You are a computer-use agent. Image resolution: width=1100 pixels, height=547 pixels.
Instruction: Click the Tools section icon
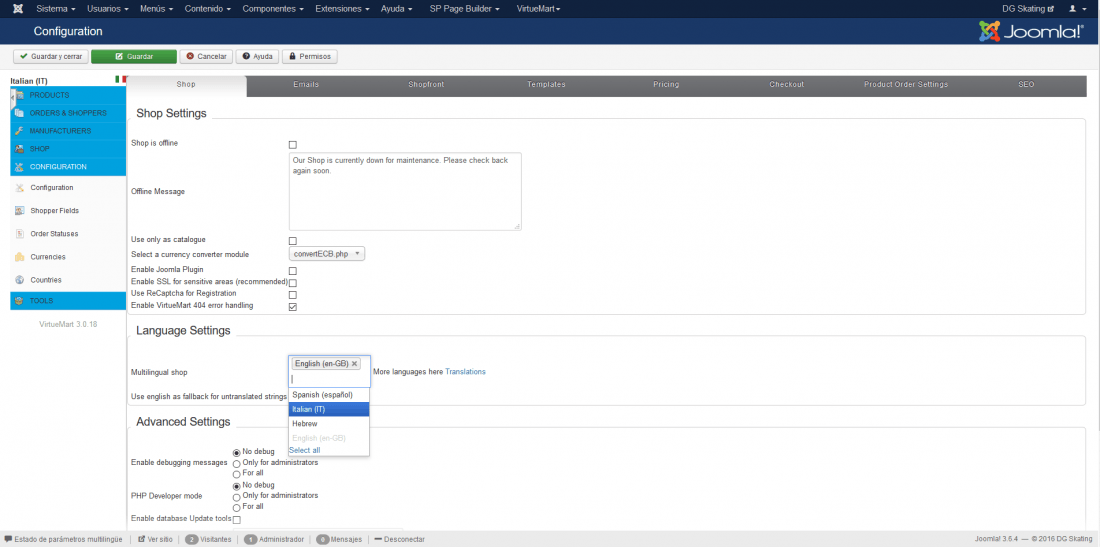(20, 301)
